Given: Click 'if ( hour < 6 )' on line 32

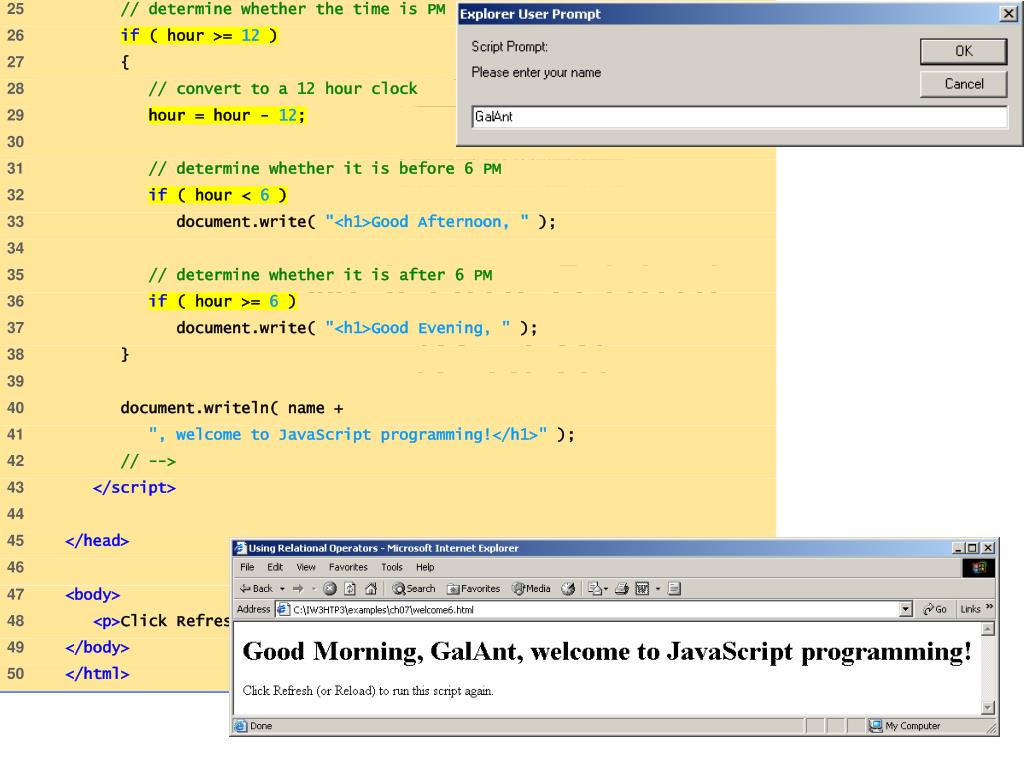Looking at the screenshot, I should click(217, 195).
